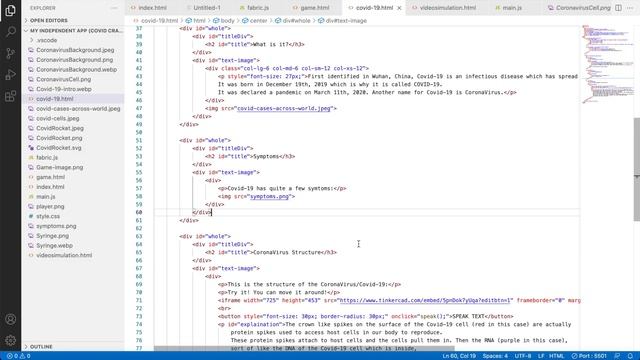Open the editor More Actions ellipsis

630,8
